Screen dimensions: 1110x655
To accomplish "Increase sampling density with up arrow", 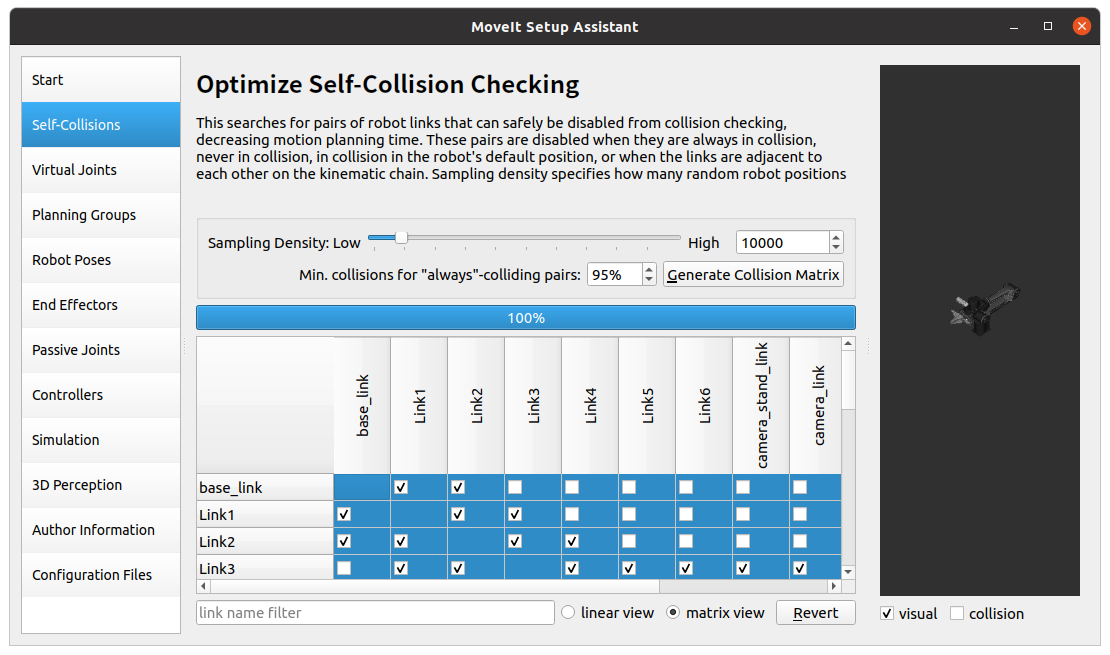I will (836, 237).
